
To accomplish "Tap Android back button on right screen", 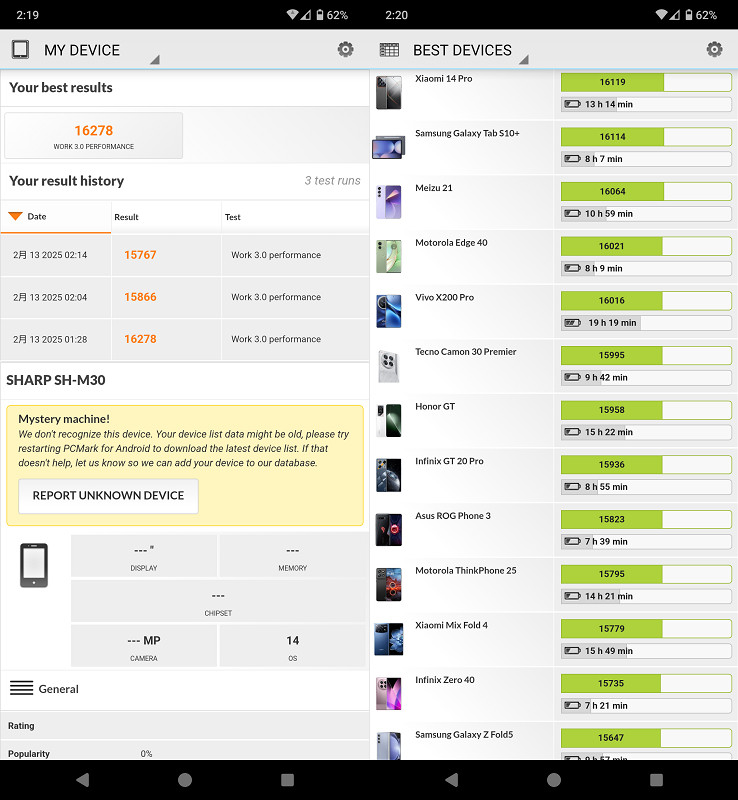I will point(452,780).
